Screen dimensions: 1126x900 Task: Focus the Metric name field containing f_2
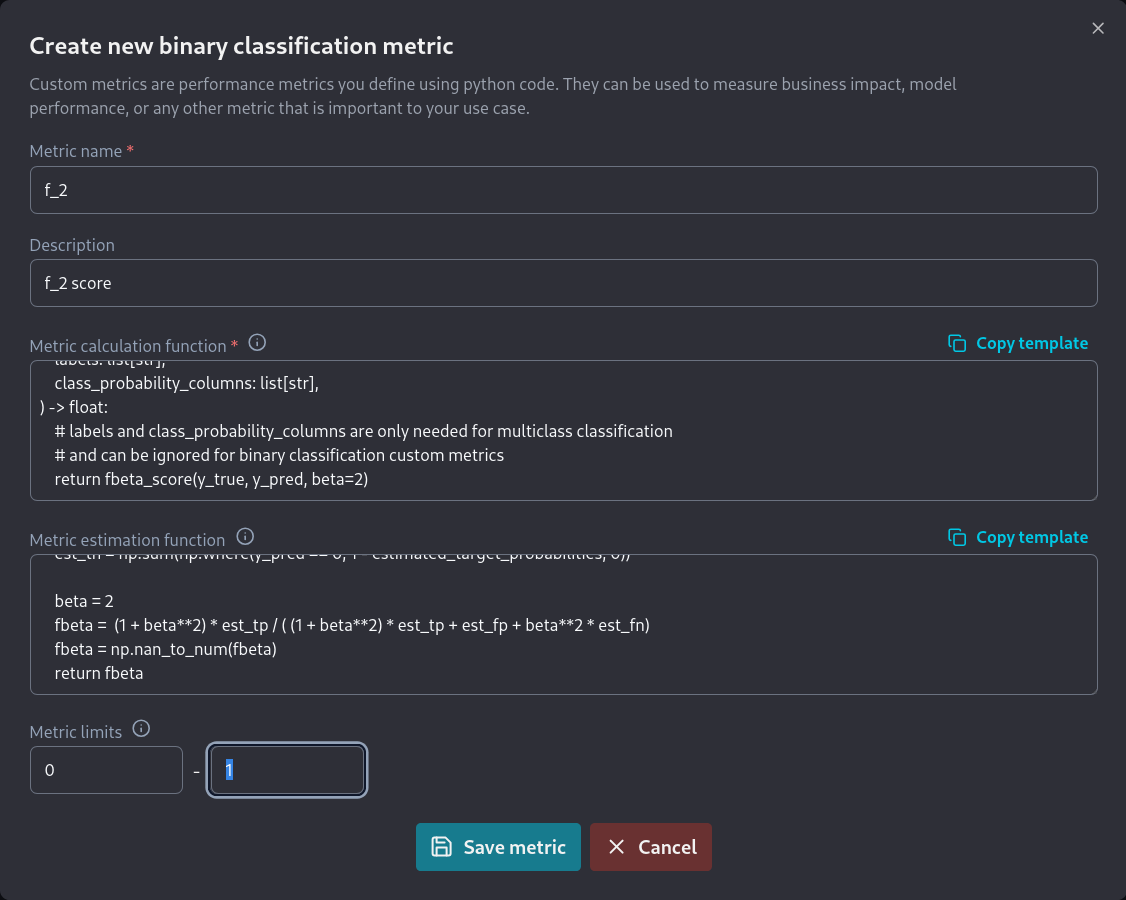click(563, 190)
